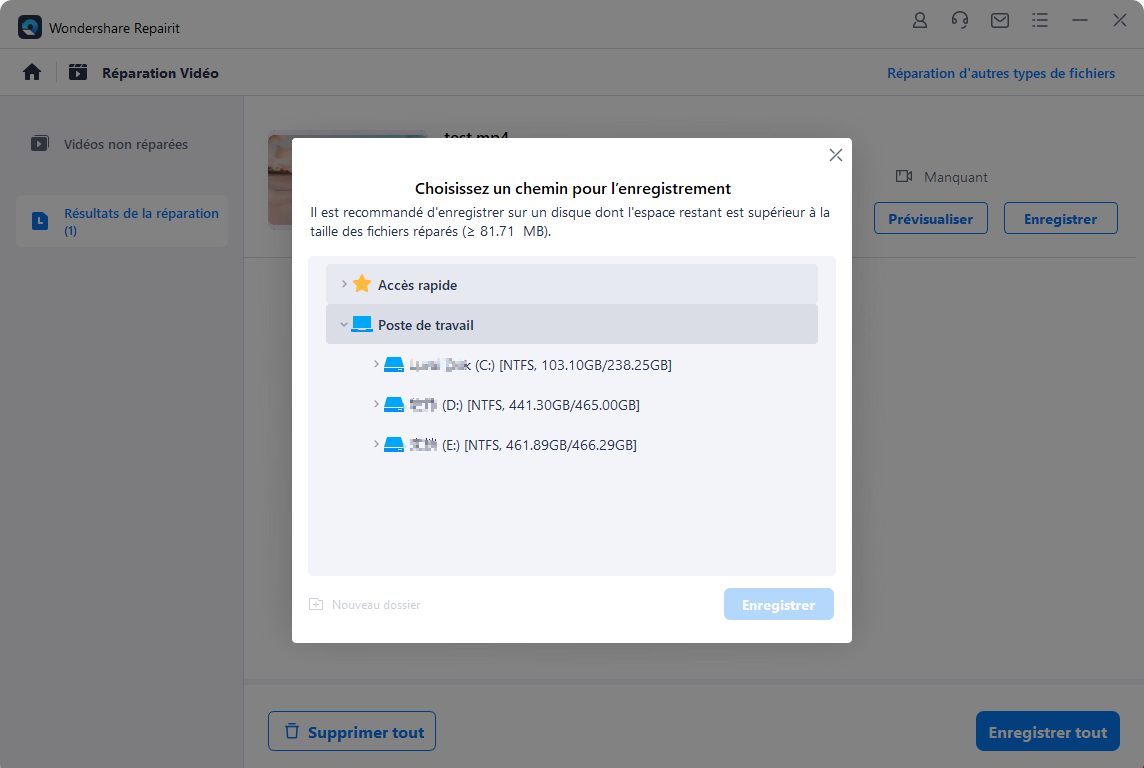
Task: Click the Wondershare Repairit title text
Action: (114, 28)
